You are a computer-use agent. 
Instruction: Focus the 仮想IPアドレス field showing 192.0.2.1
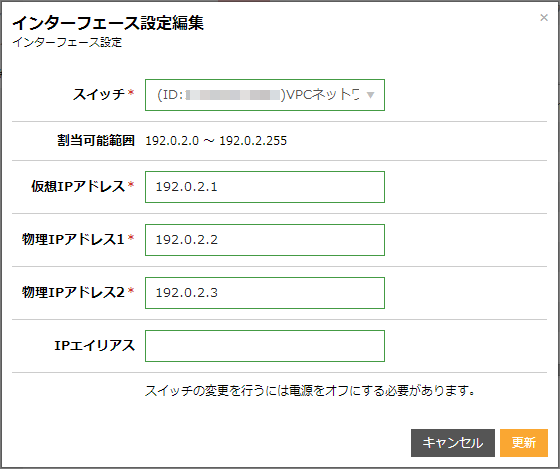[x=265, y=187]
